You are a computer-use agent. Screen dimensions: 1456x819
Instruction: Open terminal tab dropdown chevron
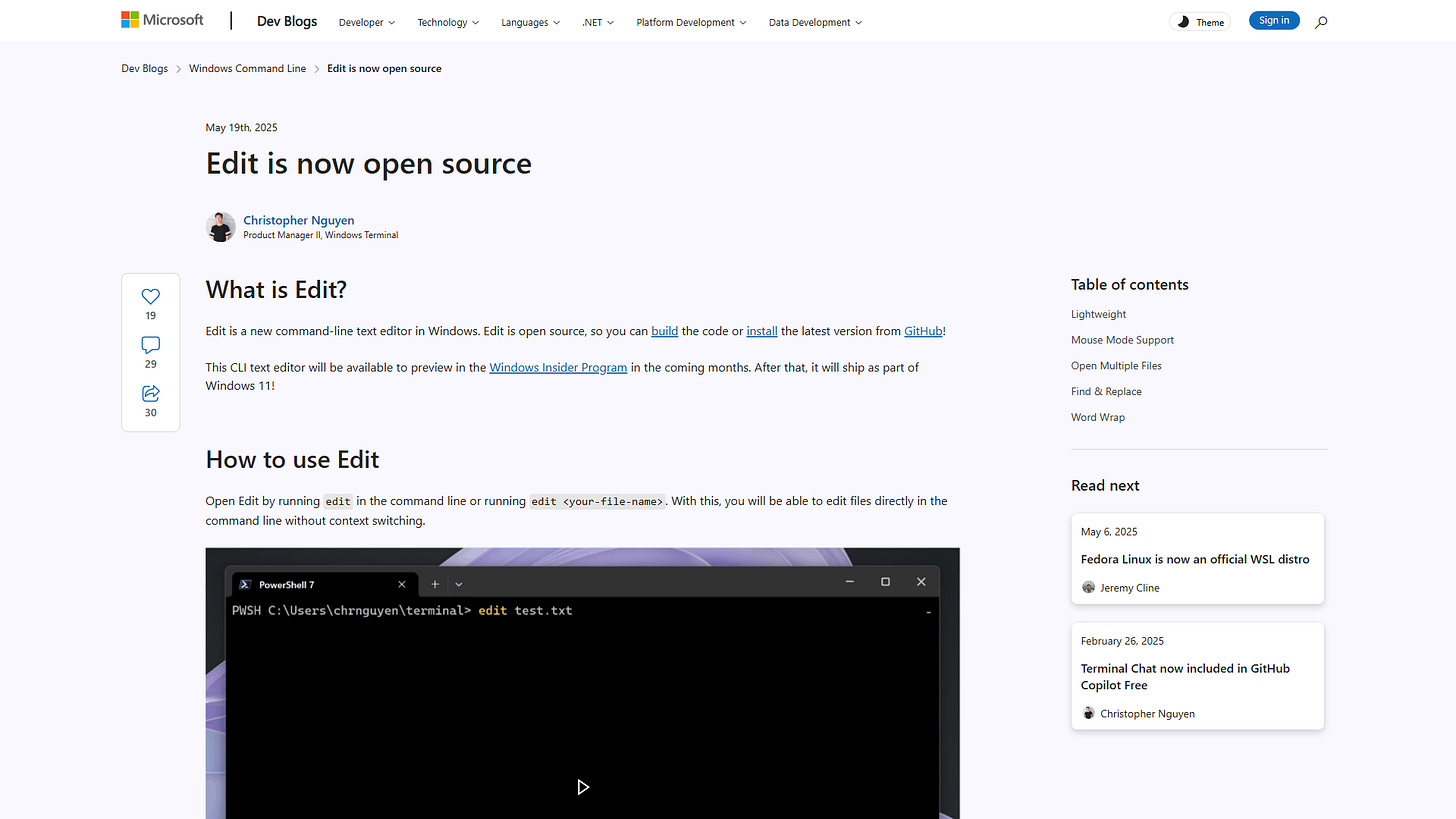point(459,584)
